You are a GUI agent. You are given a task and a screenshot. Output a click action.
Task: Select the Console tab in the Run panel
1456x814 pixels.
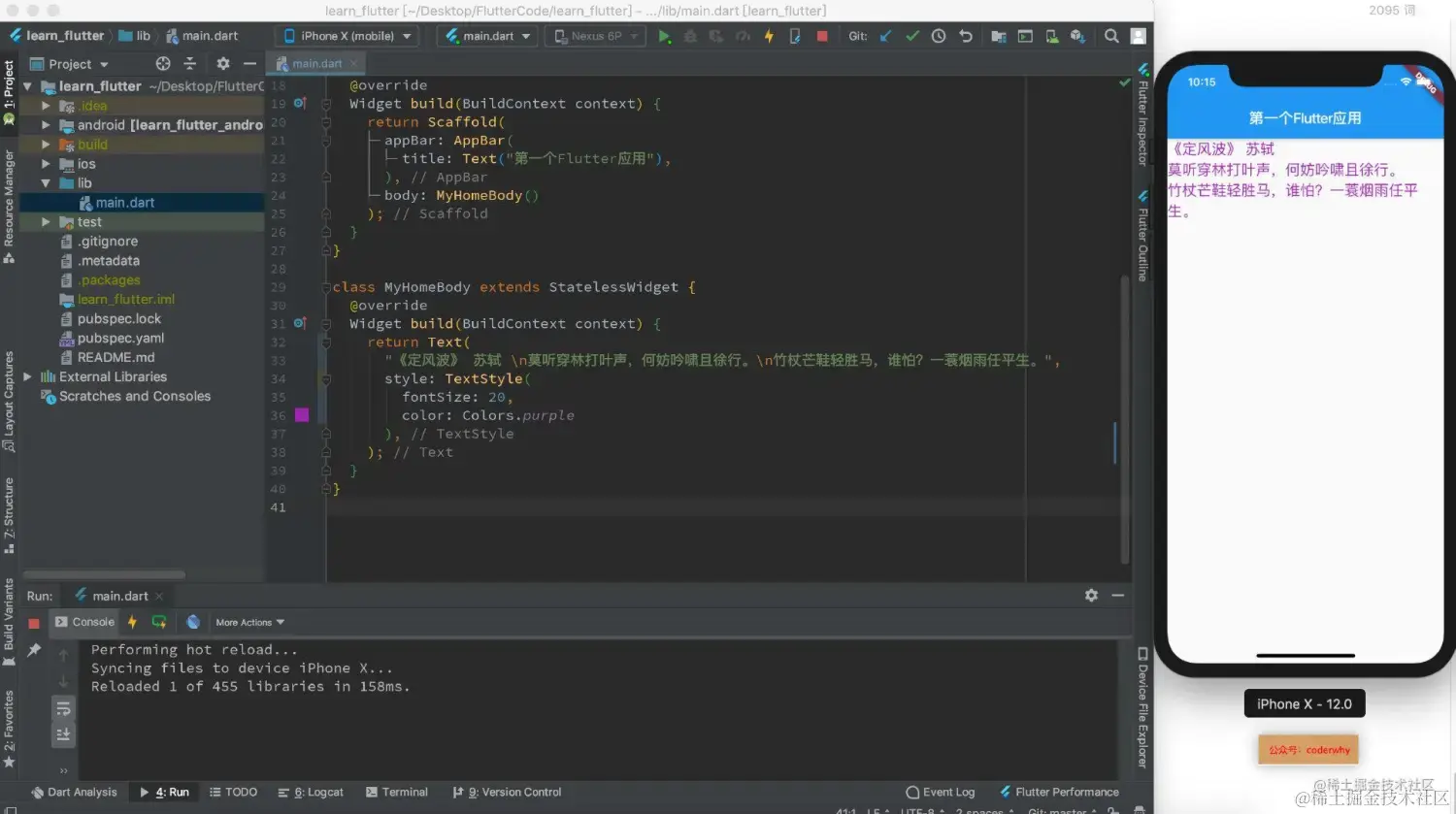coord(84,622)
